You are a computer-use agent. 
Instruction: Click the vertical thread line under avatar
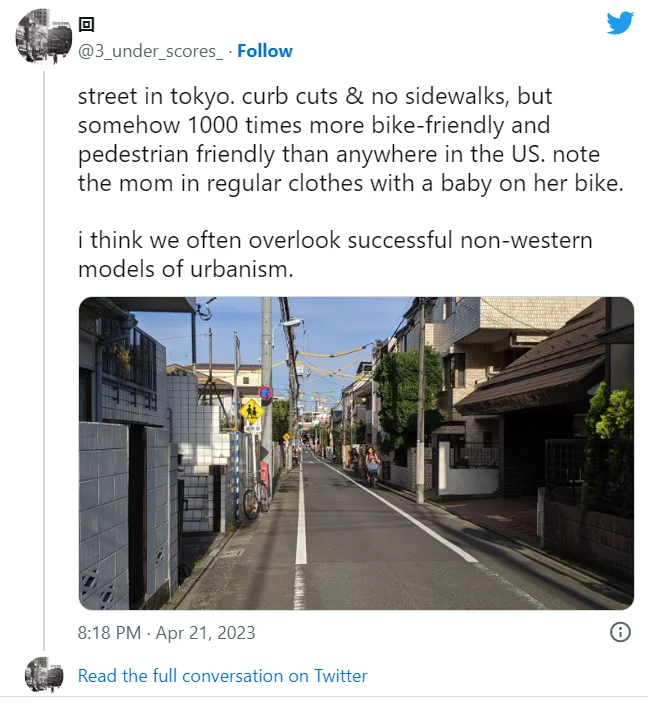tap(44, 360)
